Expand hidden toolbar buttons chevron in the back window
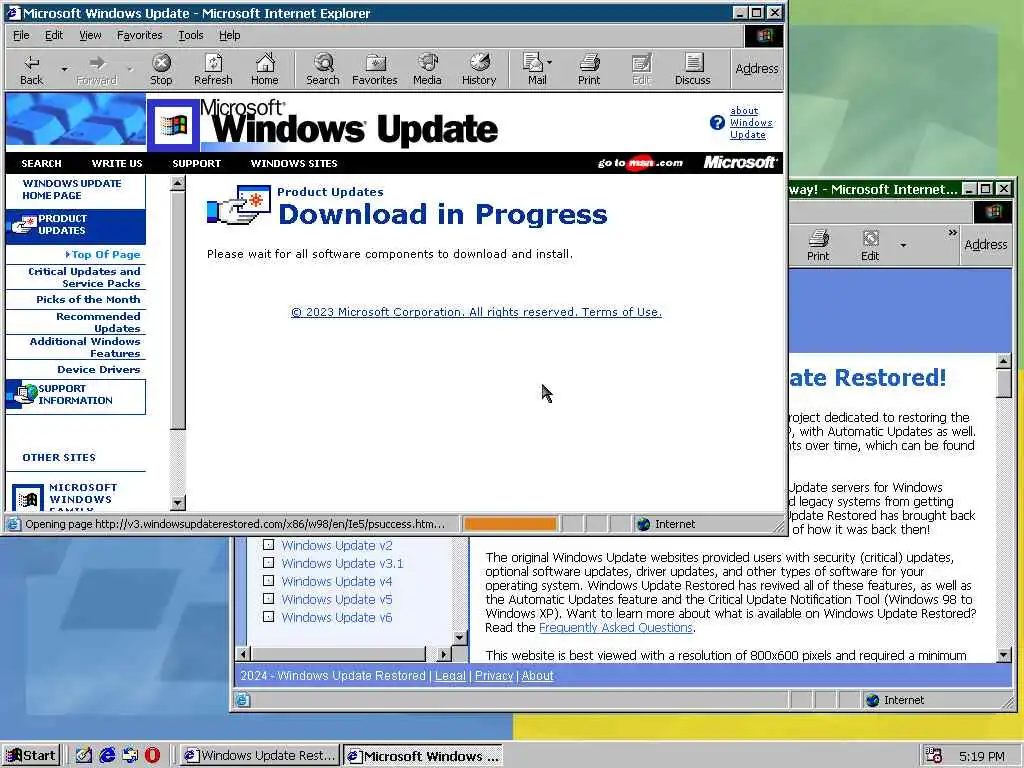This screenshot has width=1024, height=768. tap(952, 232)
